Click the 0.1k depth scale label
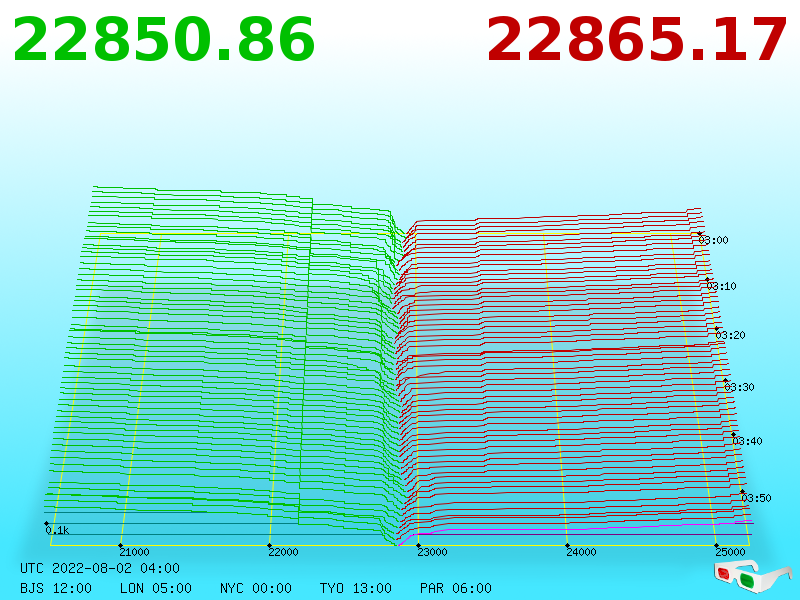The image size is (800, 600). pos(57,530)
